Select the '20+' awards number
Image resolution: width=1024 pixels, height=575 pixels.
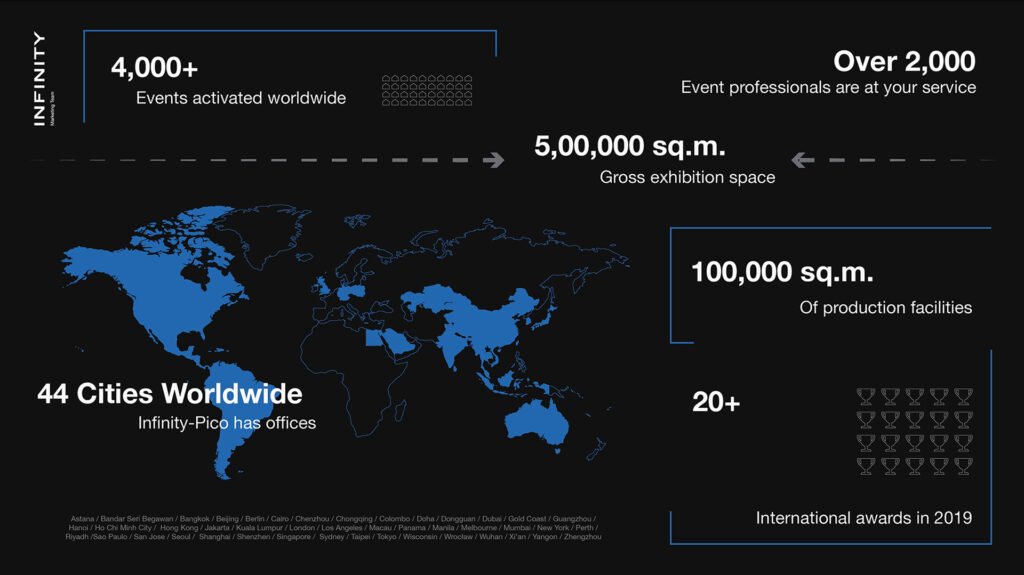click(716, 403)
